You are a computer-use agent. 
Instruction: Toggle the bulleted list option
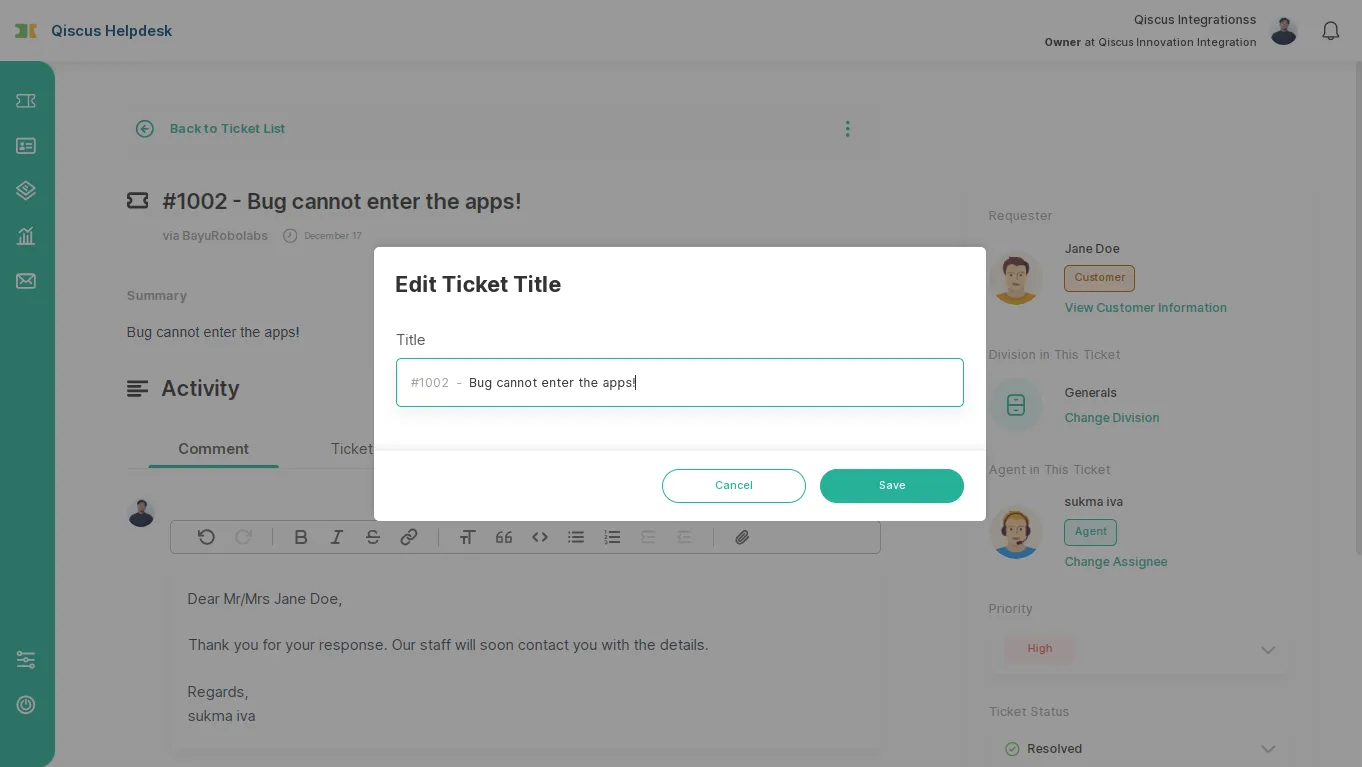pyautogui.click(x=576, y=537)
